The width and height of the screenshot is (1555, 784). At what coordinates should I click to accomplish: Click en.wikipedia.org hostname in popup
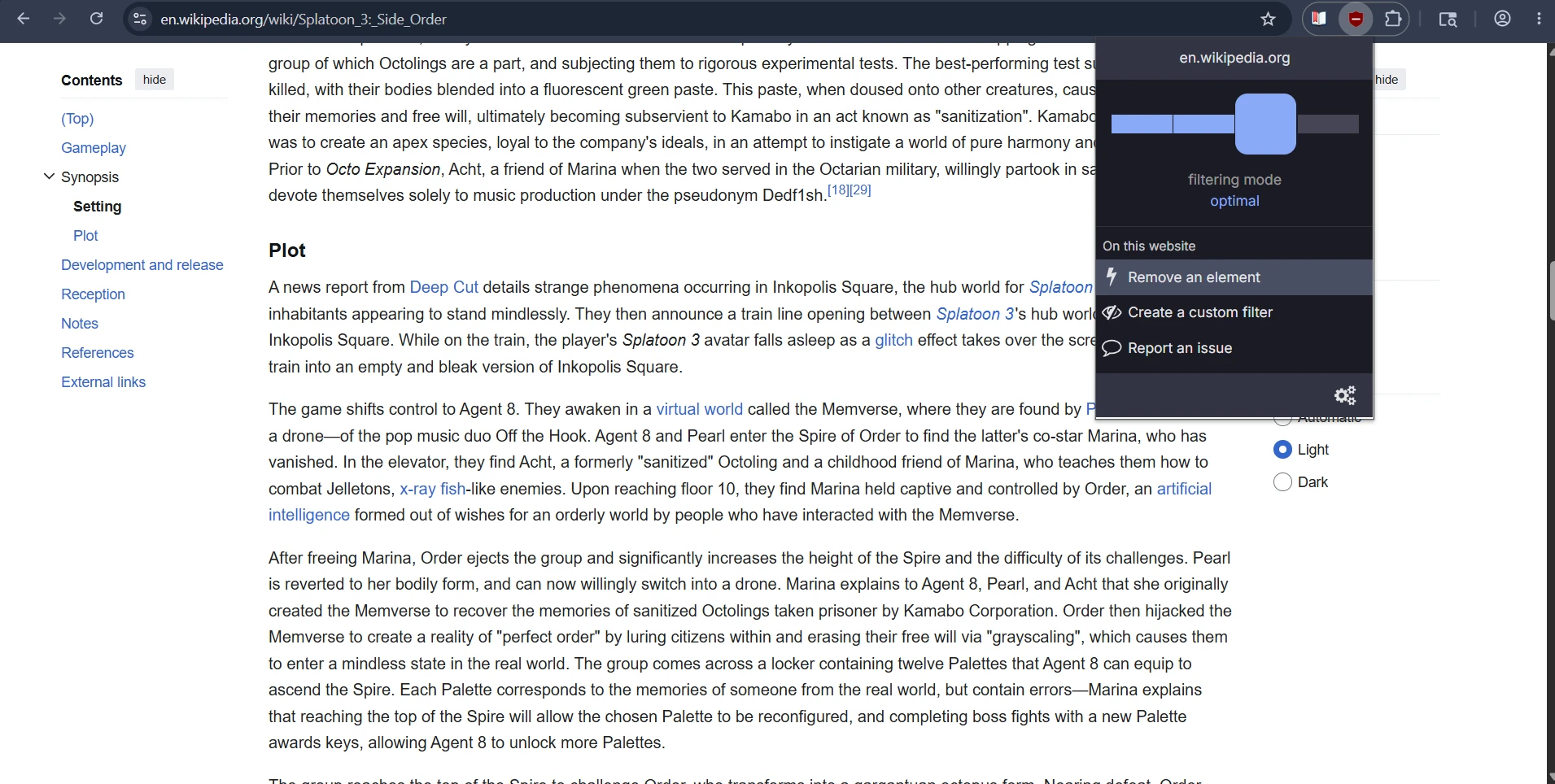click(1234, 58)
